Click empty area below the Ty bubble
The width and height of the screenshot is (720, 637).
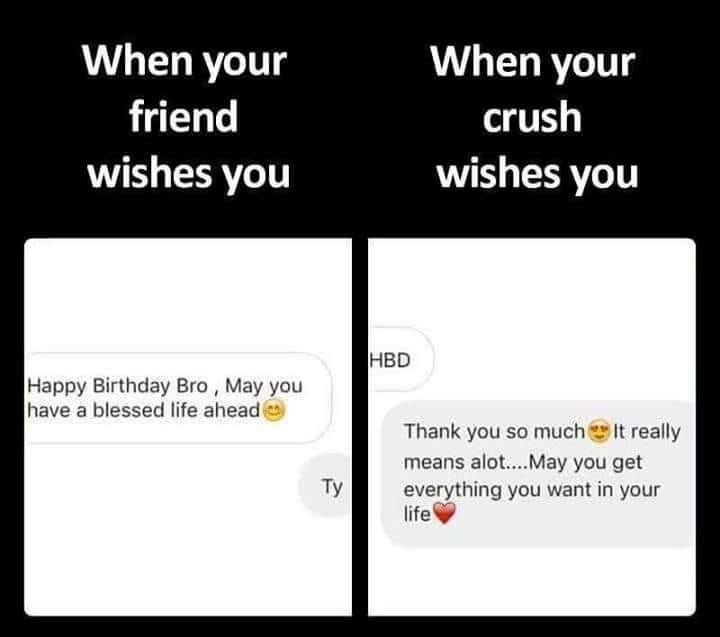coord(188,567)
